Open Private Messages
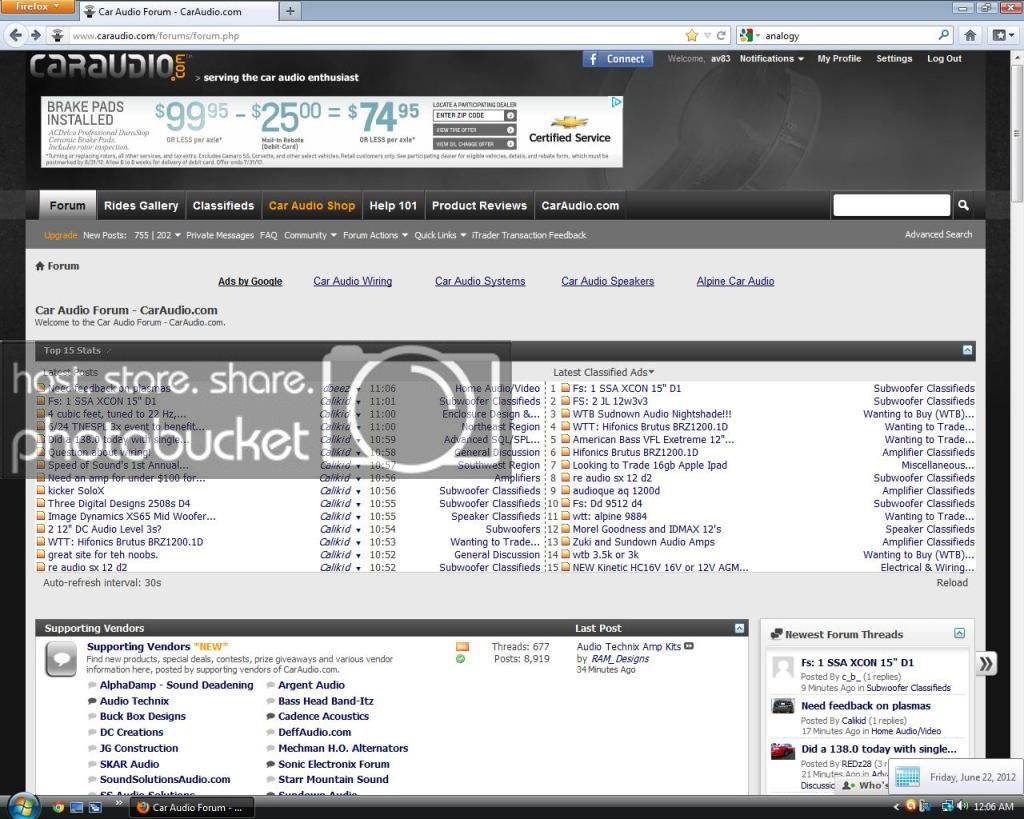Image resolution: width=1024 pixels, height=819 pixels. tap(219, 235)
